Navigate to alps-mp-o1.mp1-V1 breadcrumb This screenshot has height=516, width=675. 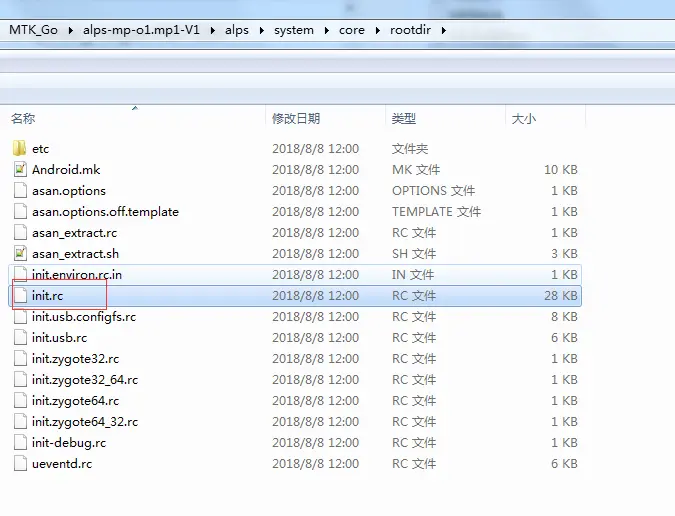141,30
